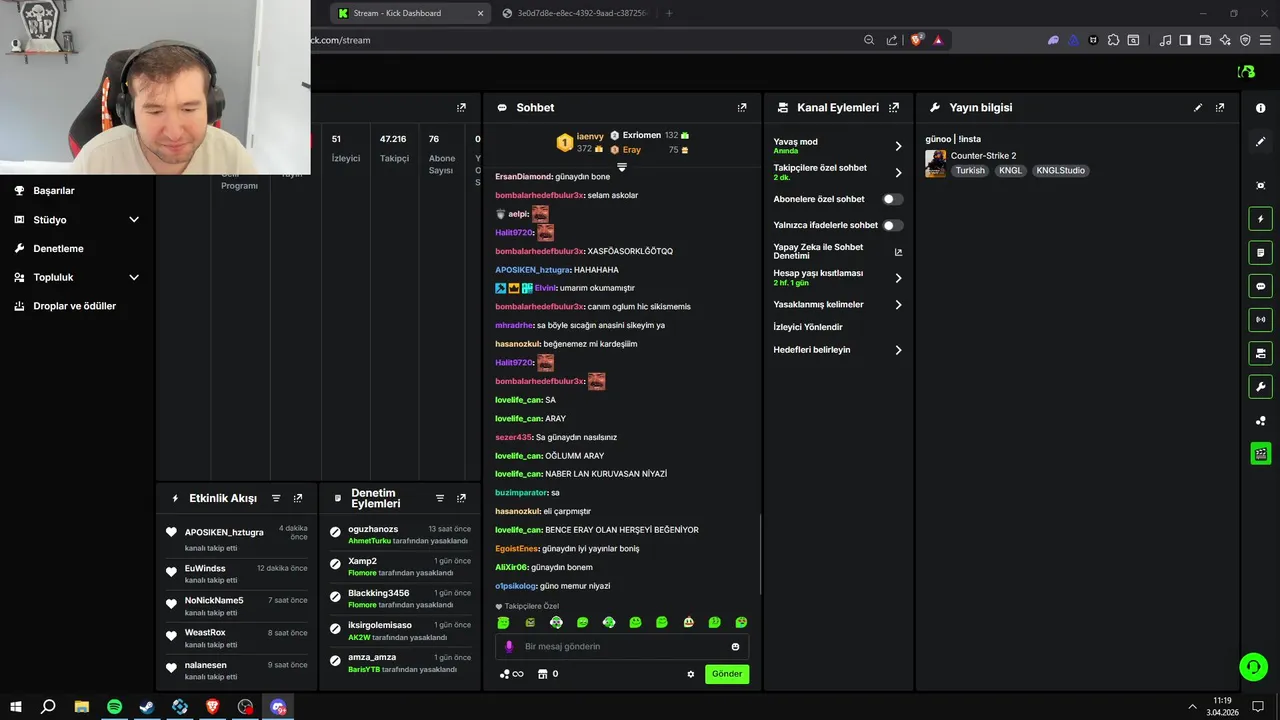Open Counter-Strike 2 game thumbnail
The height and width of the screenshot is (720, 1280).
pos(935,163)
